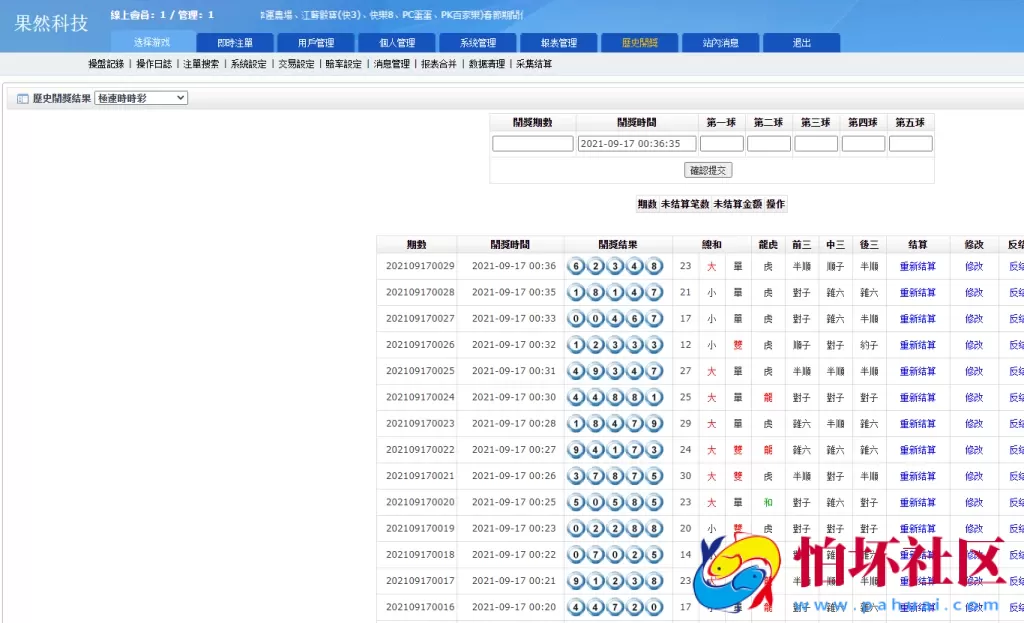Open the 個人管理 menu
1024x623 pixels.
tap(396, 42)
